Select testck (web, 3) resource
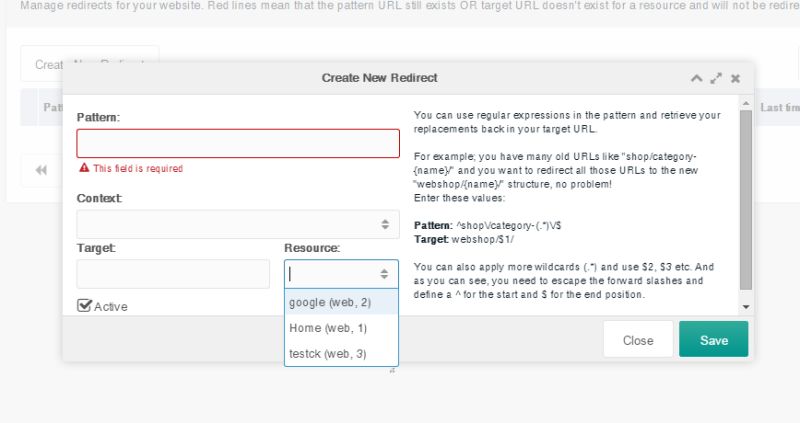The image size is (800, 423). pos(341,354)
